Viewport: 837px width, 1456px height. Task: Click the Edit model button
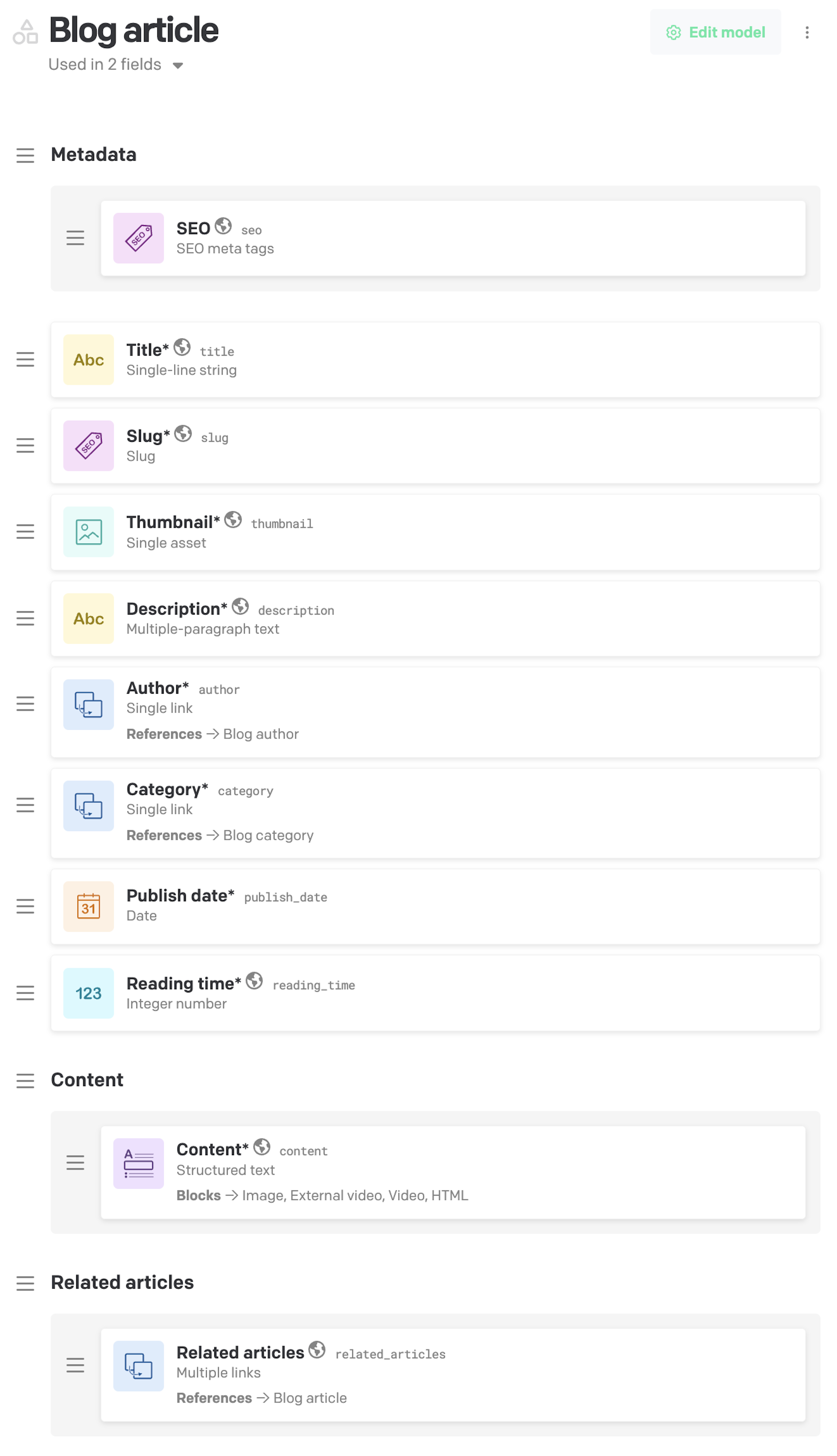click(715, 32)
